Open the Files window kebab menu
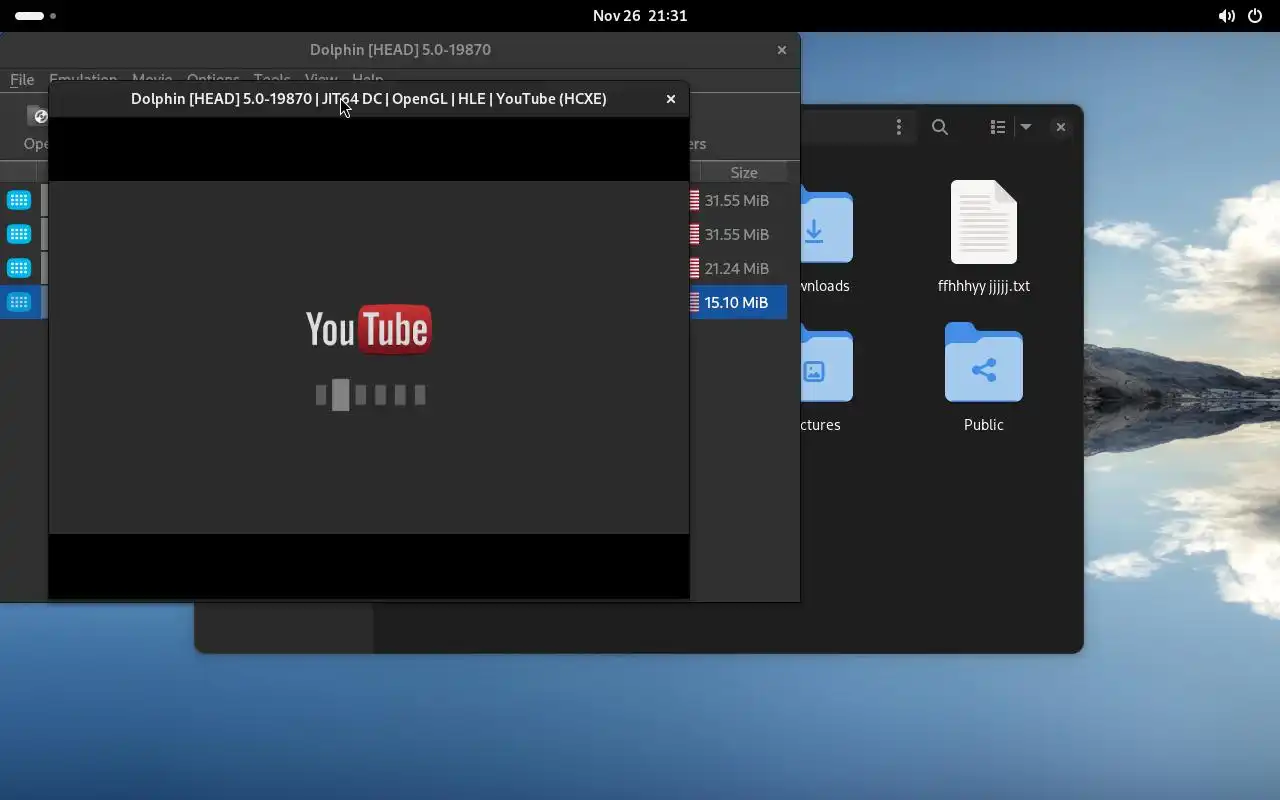Viewport: 1280px width, 800px height. pyautogui.click(x=899, y=127)
